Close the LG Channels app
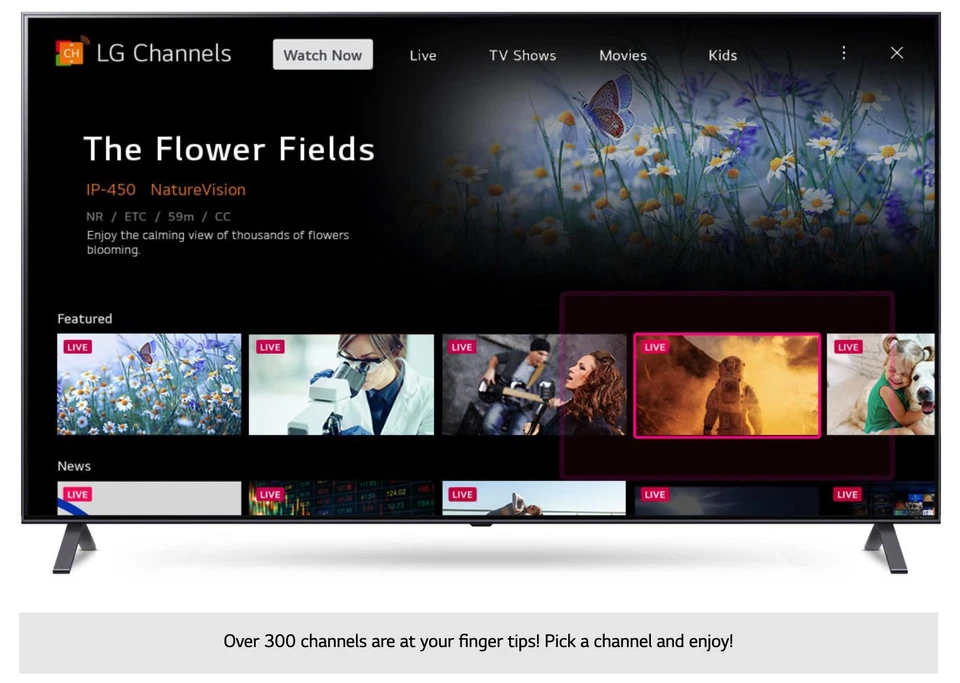Viewport: 960px width, 683px height. 896,52
